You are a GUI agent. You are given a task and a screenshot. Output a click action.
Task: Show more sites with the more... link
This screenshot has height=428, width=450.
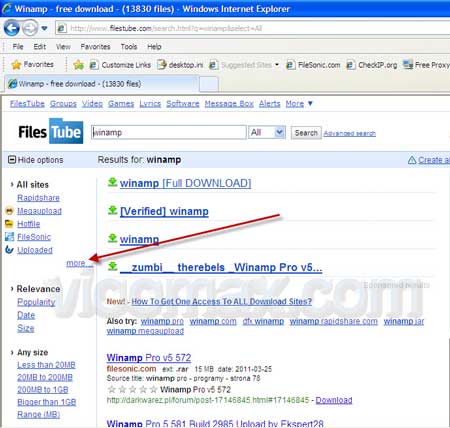pyautogui.click(x=79, y=263)
